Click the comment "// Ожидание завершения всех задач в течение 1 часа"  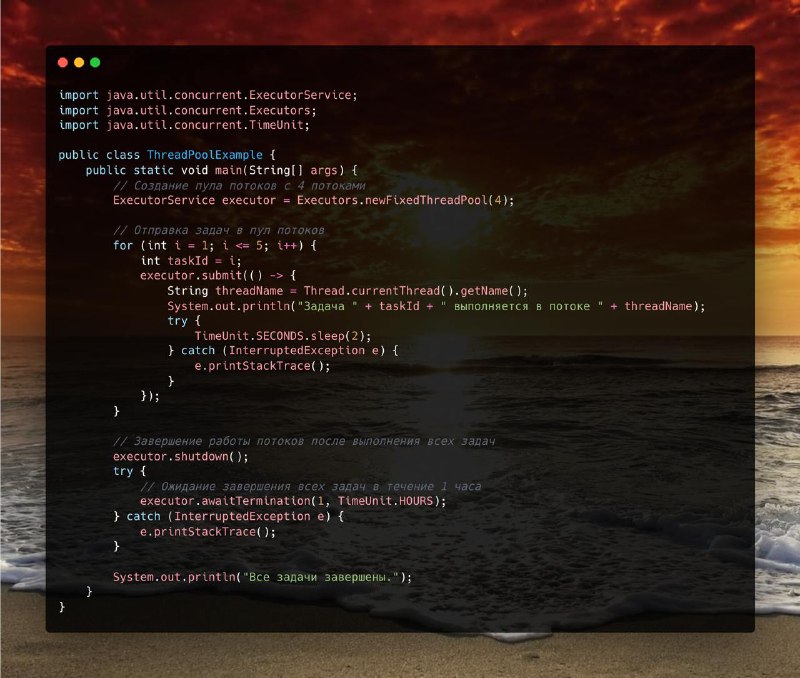click(311, 486)
